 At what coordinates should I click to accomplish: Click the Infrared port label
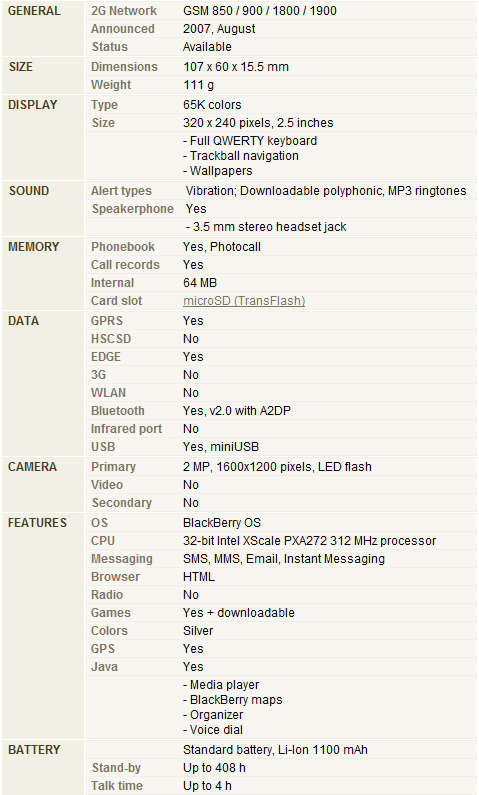(x=126, y=429)
